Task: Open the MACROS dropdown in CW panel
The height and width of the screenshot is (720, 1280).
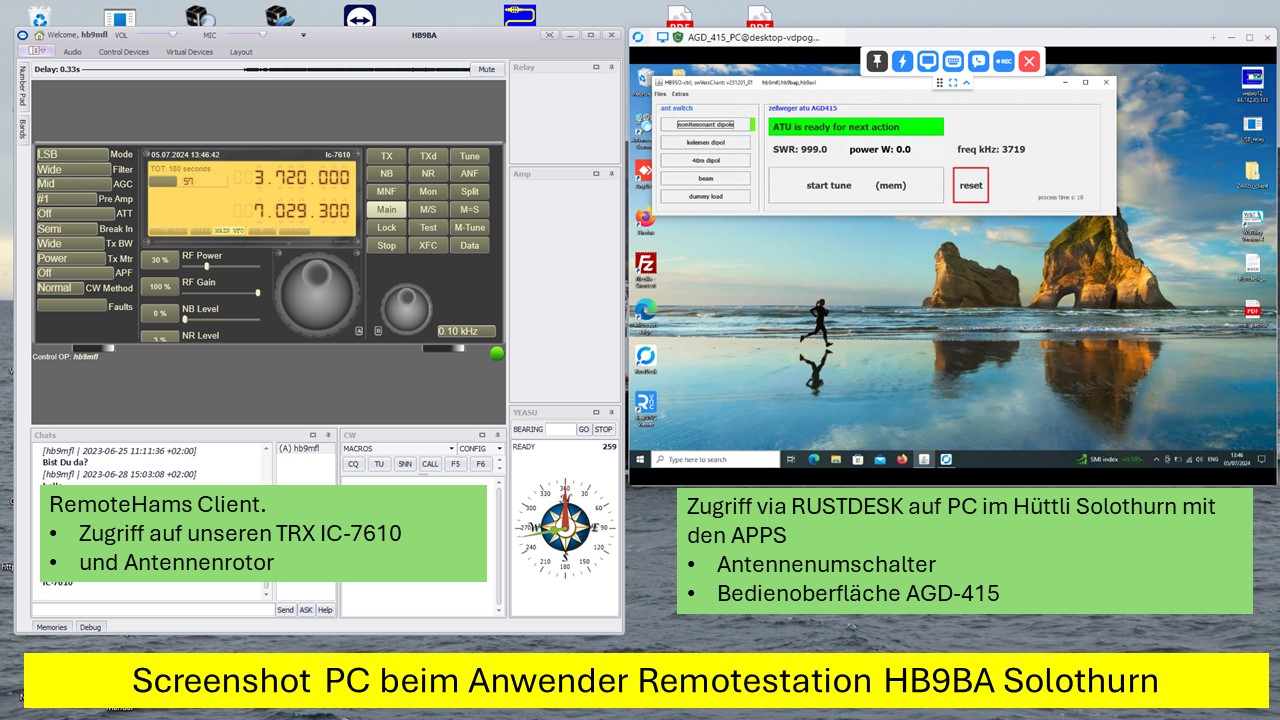Action: tap(399, 449)
